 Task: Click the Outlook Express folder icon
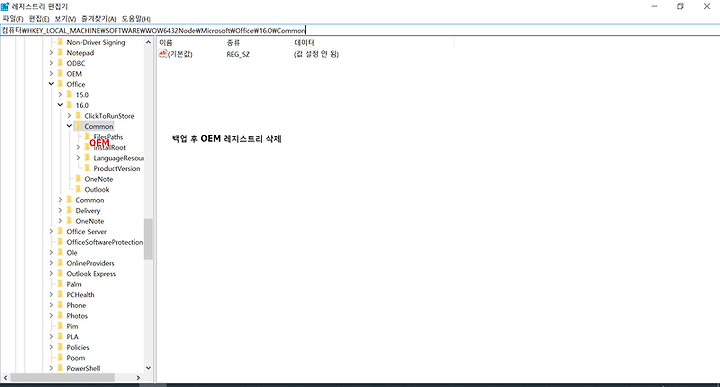60,274
